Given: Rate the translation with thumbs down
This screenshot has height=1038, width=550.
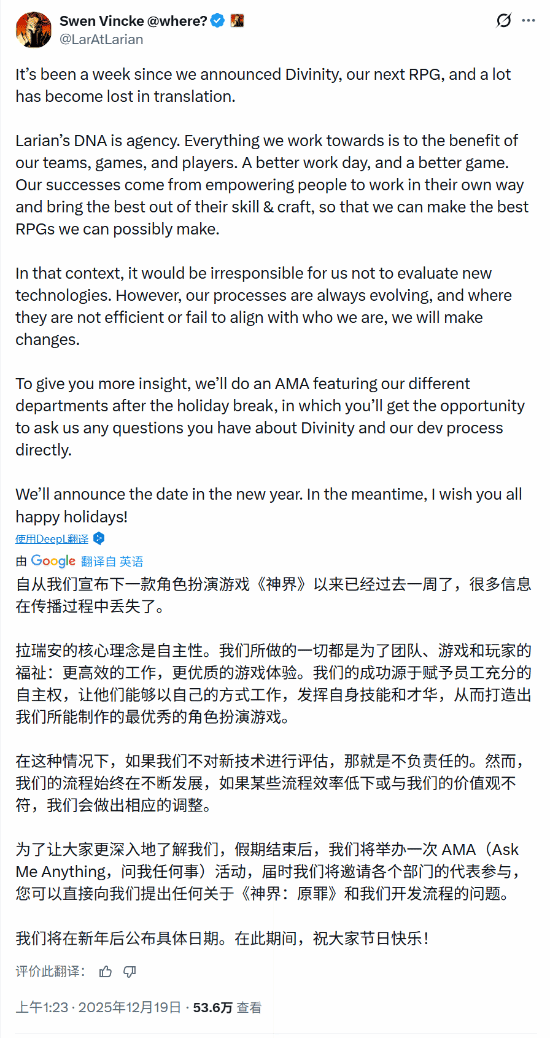Looking at the screenshot, I should pyautogui.click(x=130, y=971).
